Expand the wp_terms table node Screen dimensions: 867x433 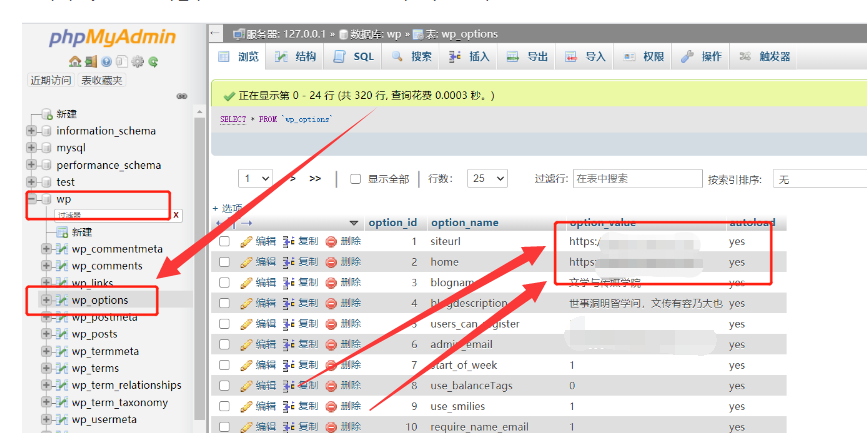(46, 368)
